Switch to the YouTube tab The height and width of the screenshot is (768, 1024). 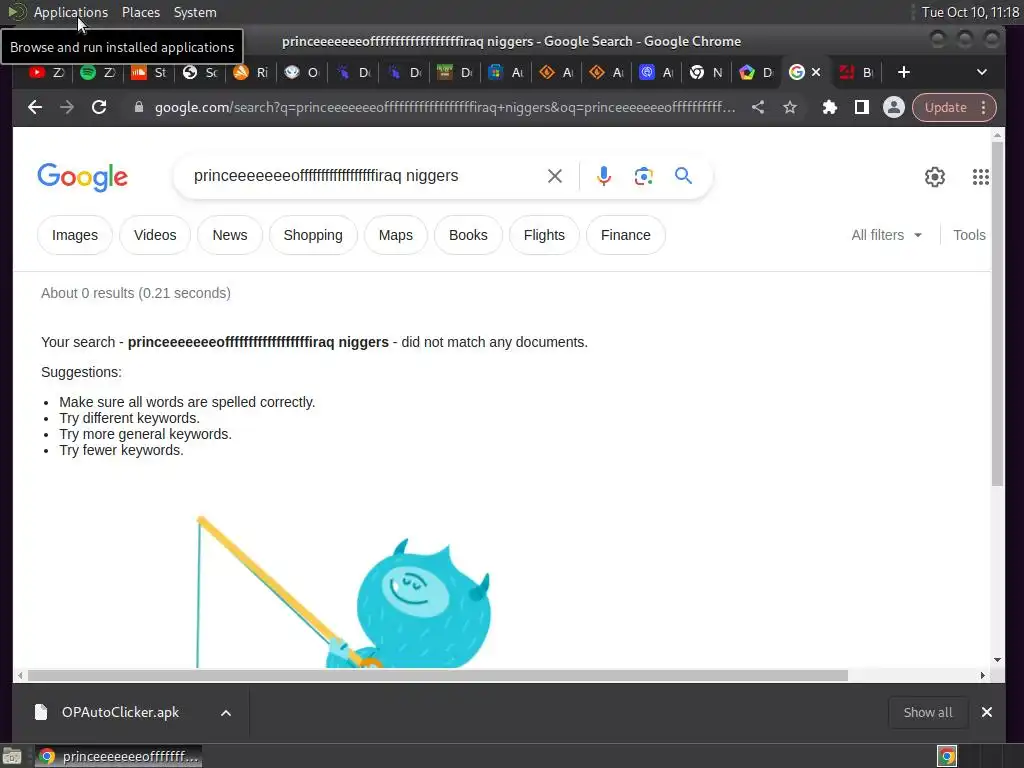46,72
